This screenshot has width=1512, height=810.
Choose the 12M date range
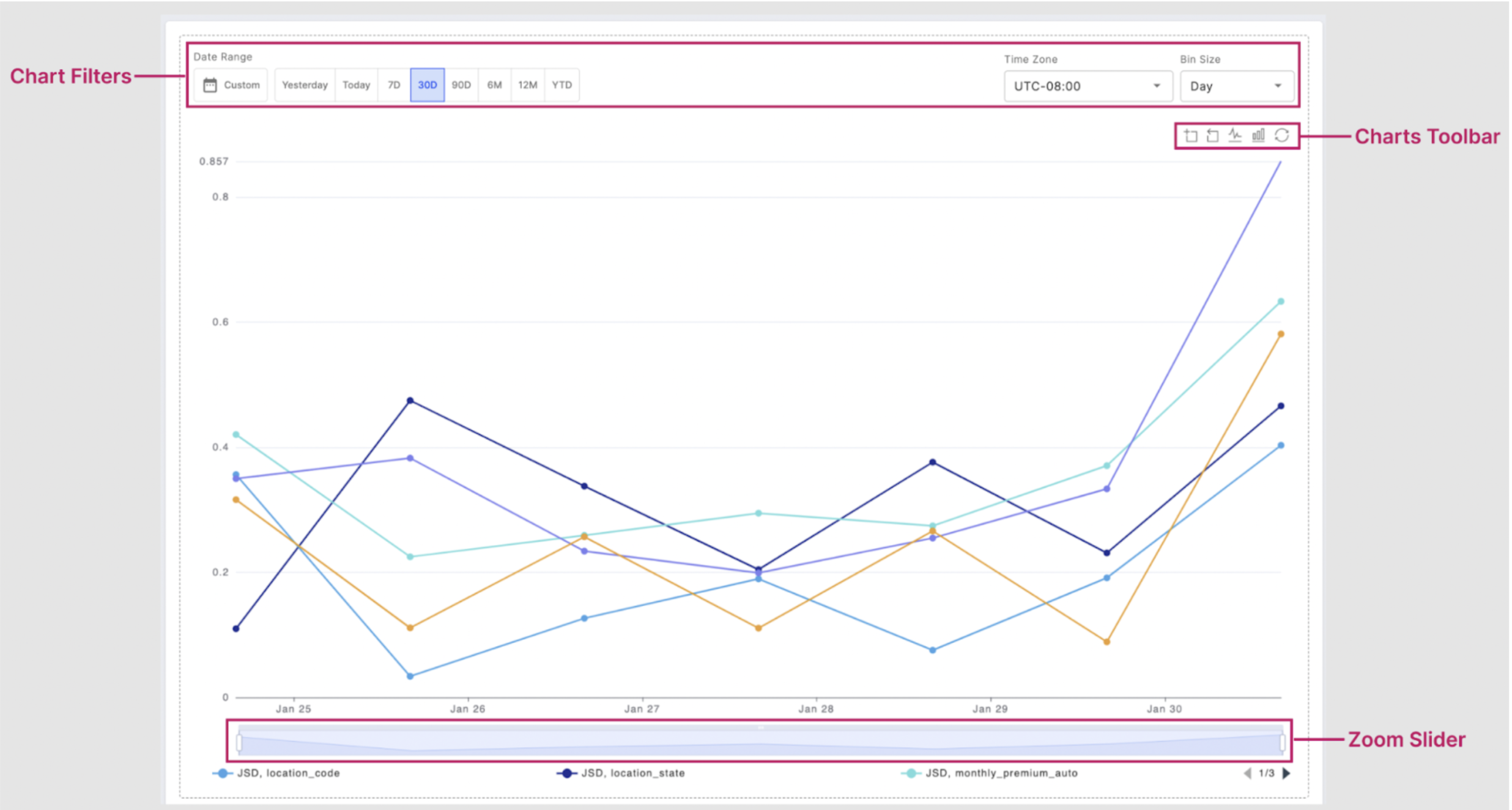click(x=527, y=85)
